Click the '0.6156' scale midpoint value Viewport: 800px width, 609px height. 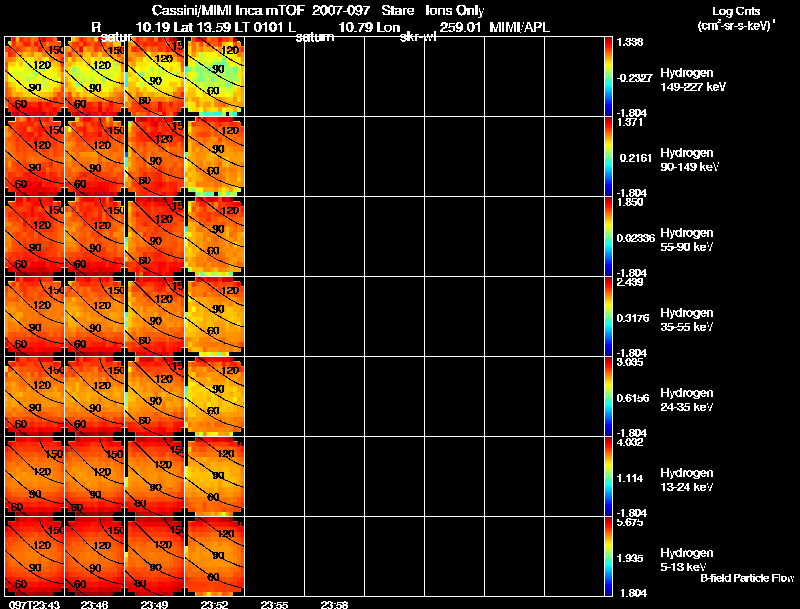click(633, 398)
